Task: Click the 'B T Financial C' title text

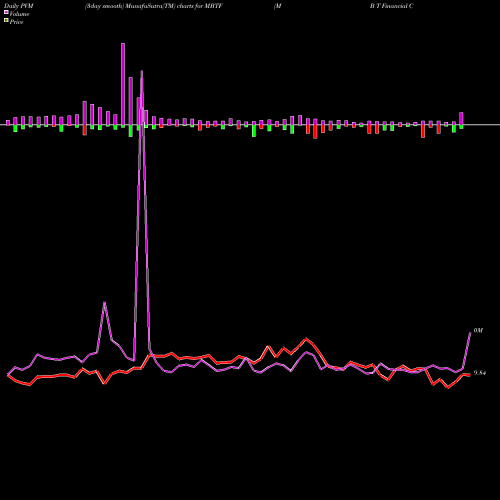Action: pos(392,6)
